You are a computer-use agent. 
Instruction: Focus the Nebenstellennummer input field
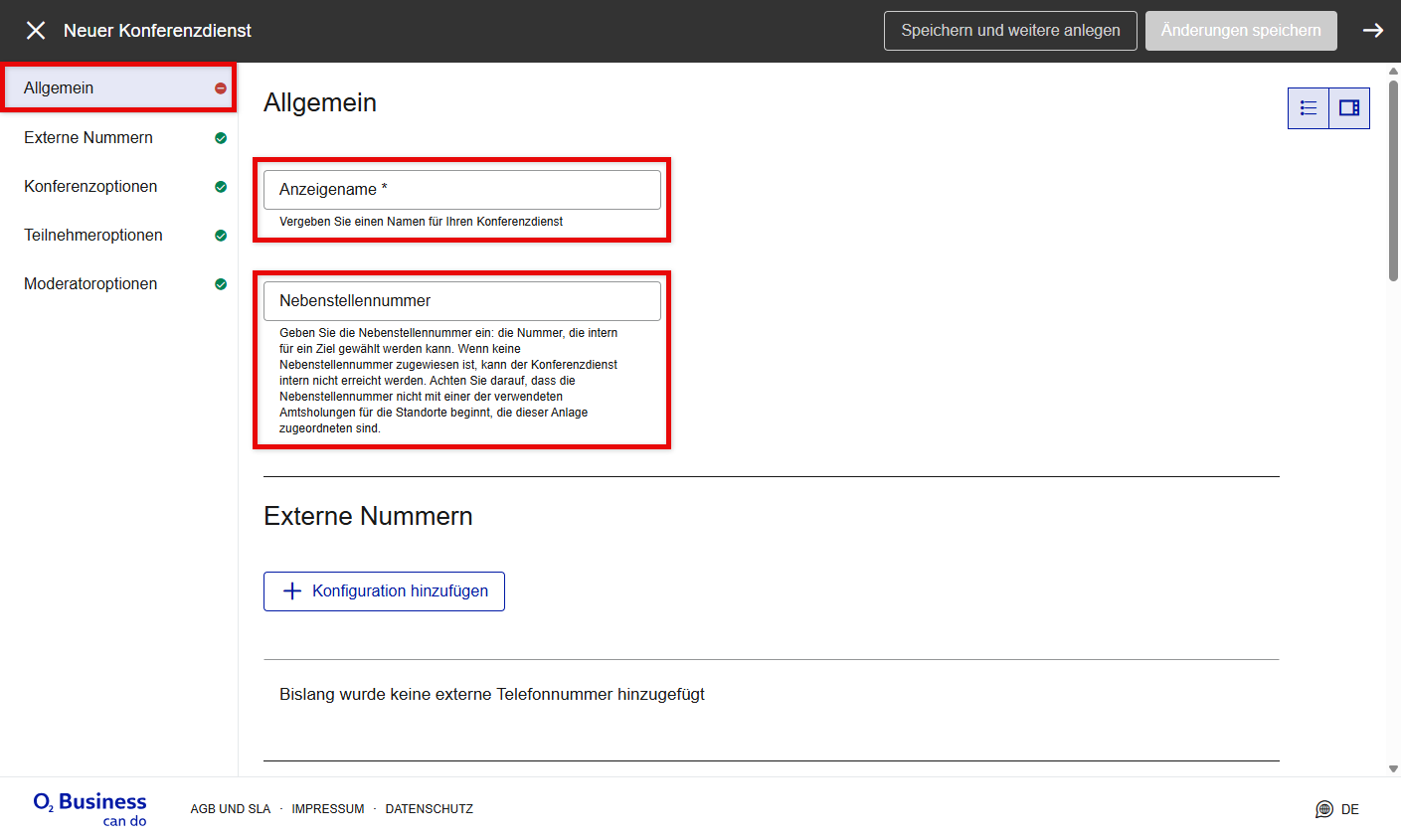(462, 301)
